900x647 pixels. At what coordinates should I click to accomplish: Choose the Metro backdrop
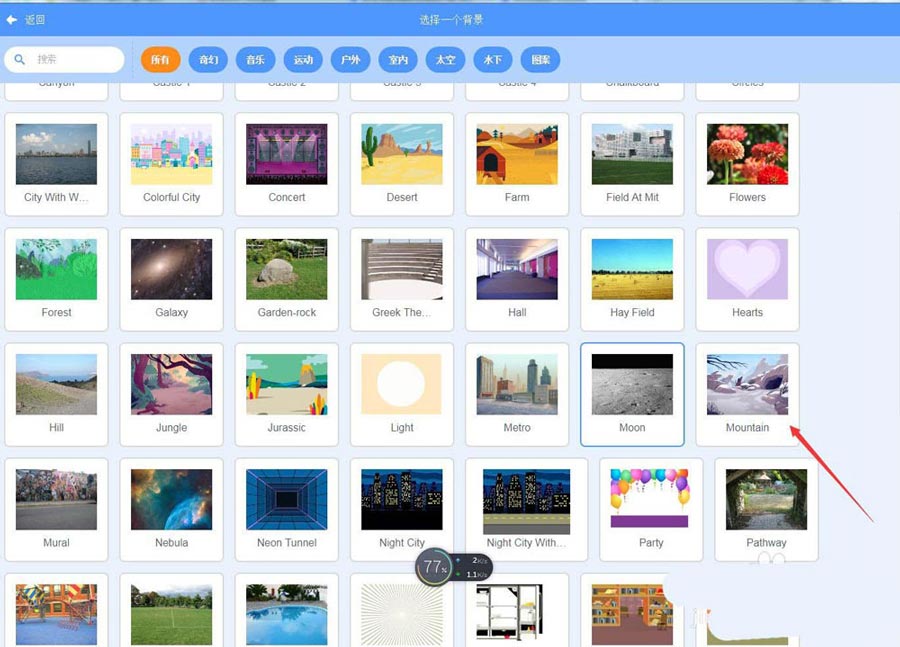pos(517,394)
